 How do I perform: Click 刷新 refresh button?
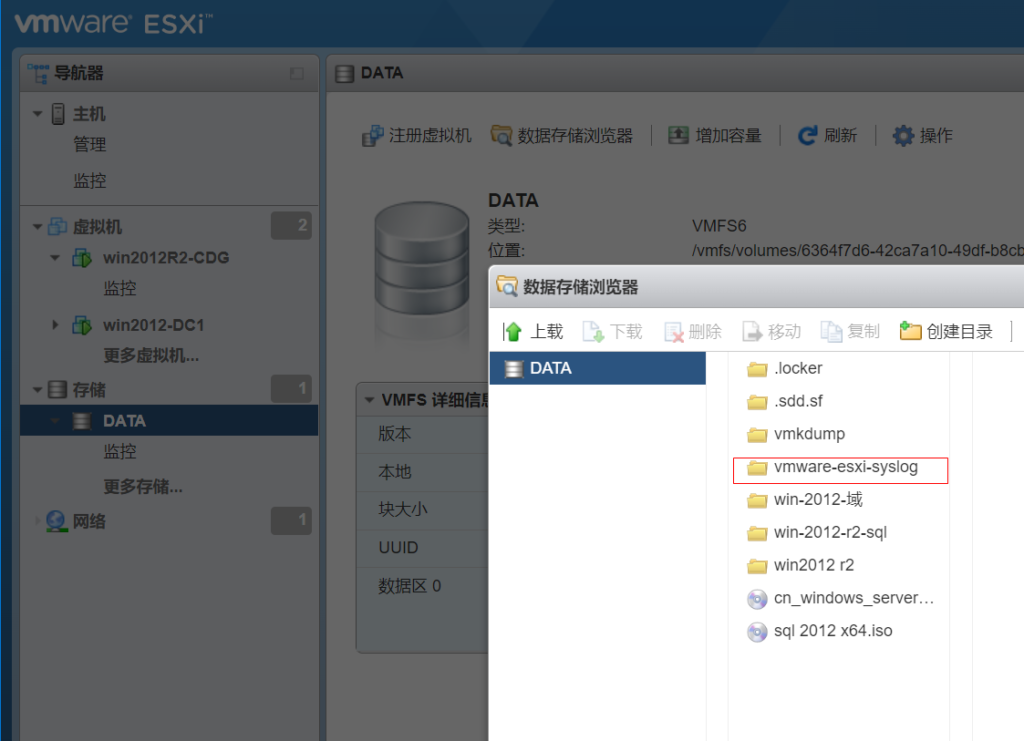tap(827, 135)
